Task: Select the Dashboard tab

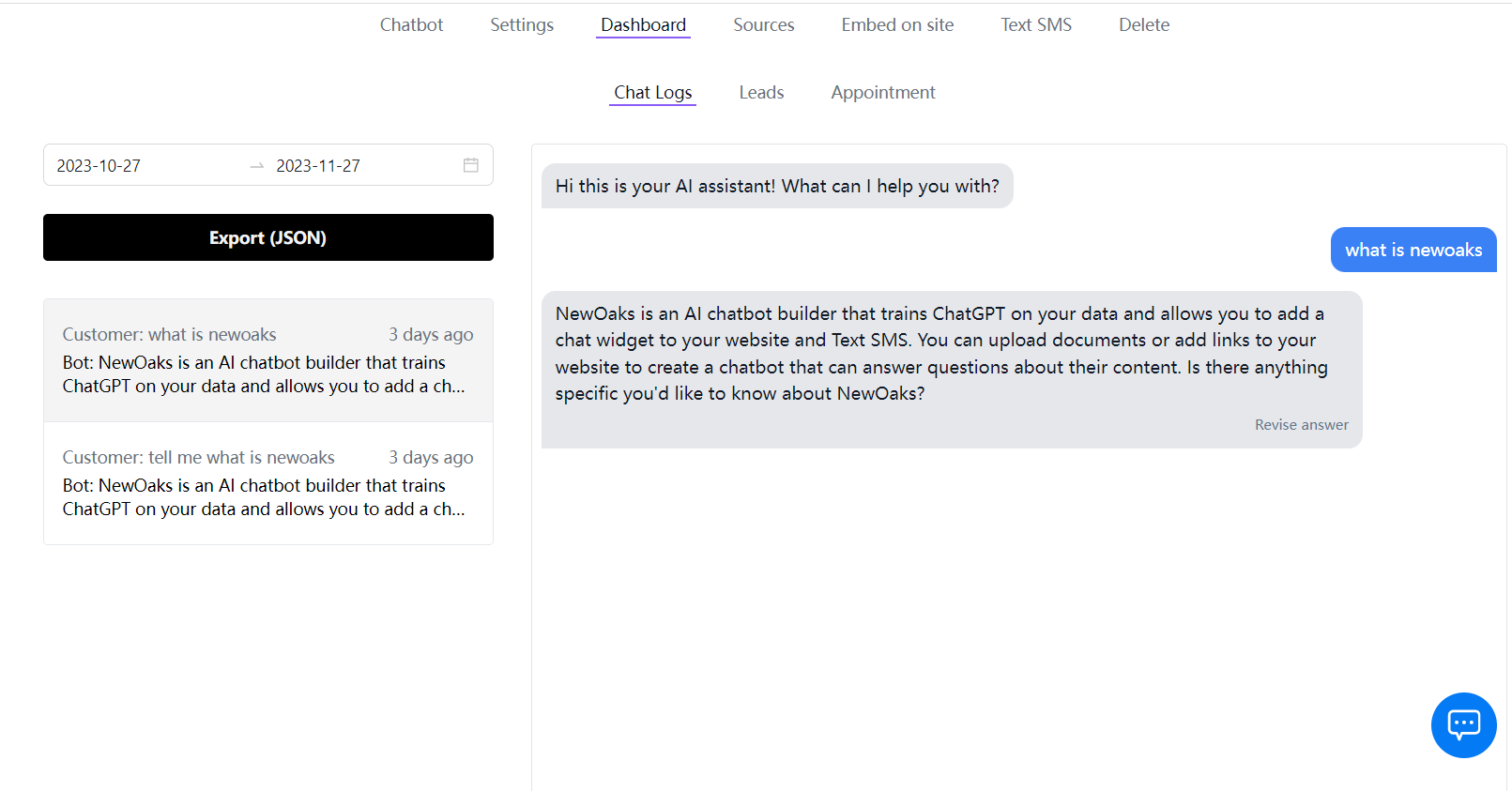Action: [x=643, y=25]
